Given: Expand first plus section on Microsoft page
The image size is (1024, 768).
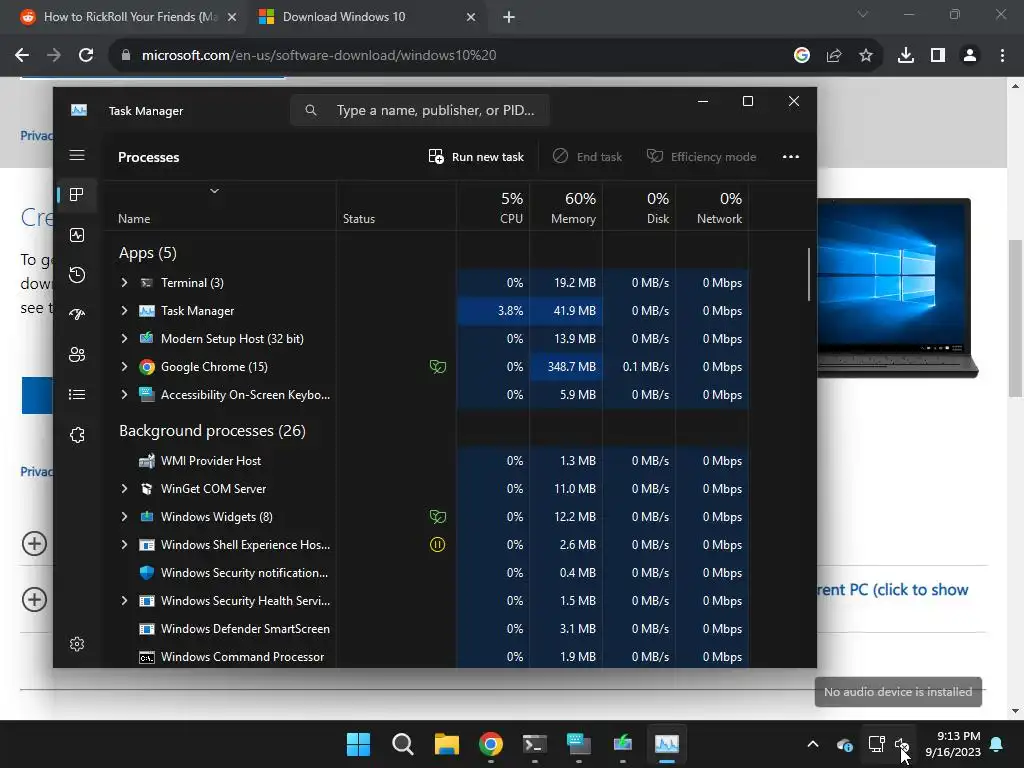Looking at the screenshot, I should [35, 543].
